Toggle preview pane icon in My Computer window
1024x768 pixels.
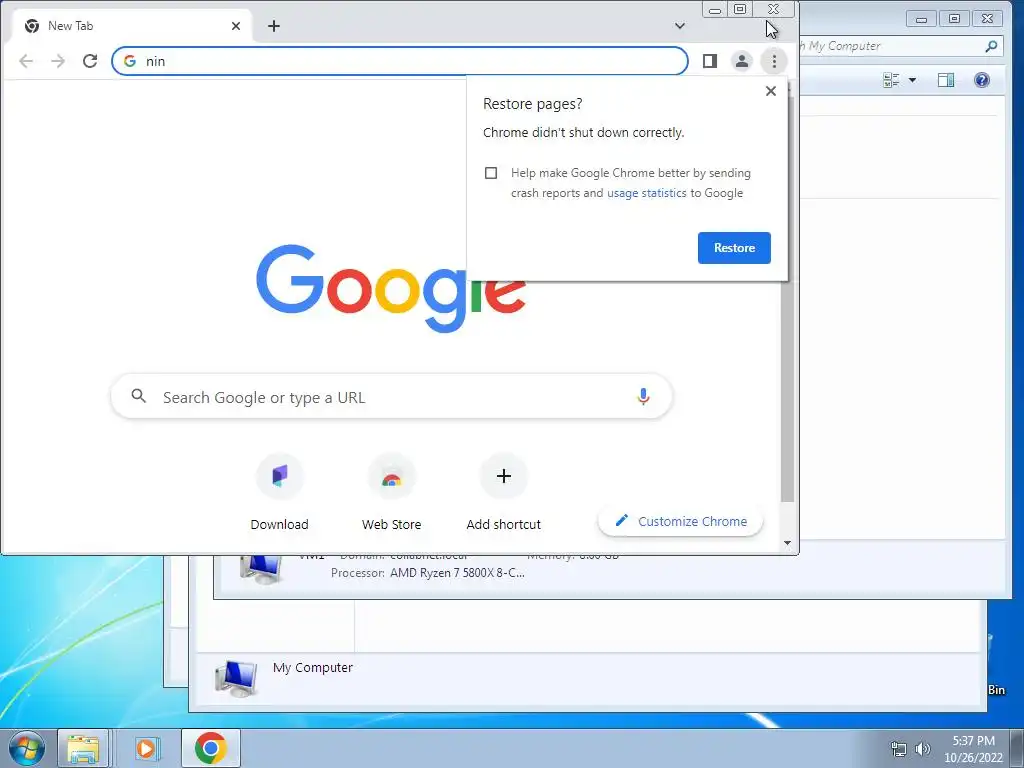pos(946,80)
